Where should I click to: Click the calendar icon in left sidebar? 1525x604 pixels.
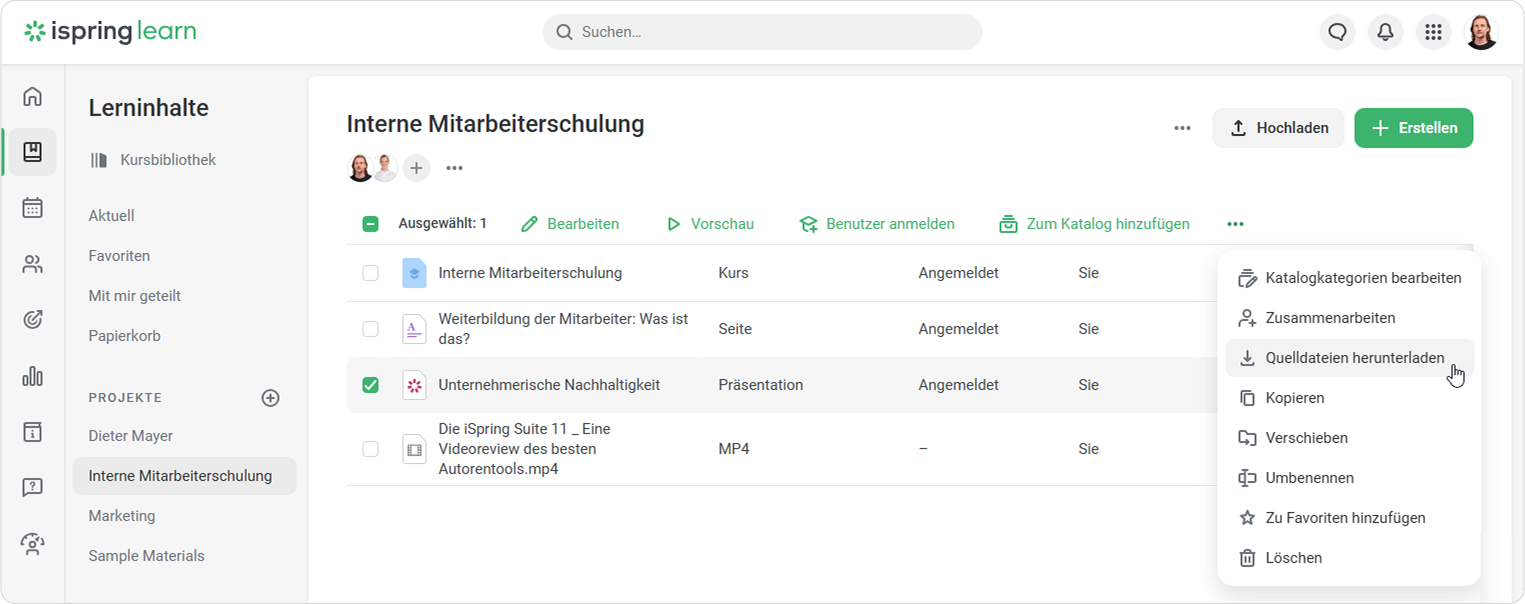(x=32, y=208)
